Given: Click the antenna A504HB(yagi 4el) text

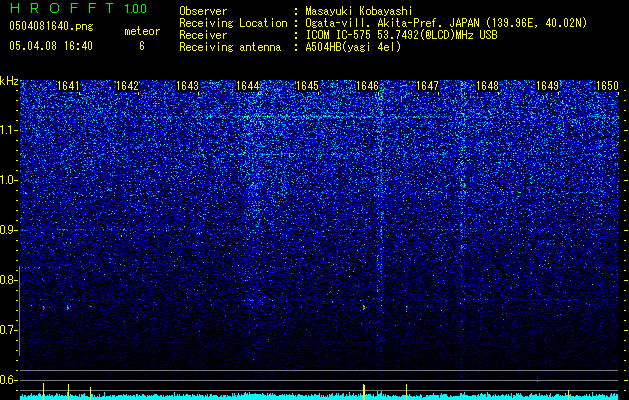Looking at the screenshot, I should pyautogui.click(x=353, y=47).
